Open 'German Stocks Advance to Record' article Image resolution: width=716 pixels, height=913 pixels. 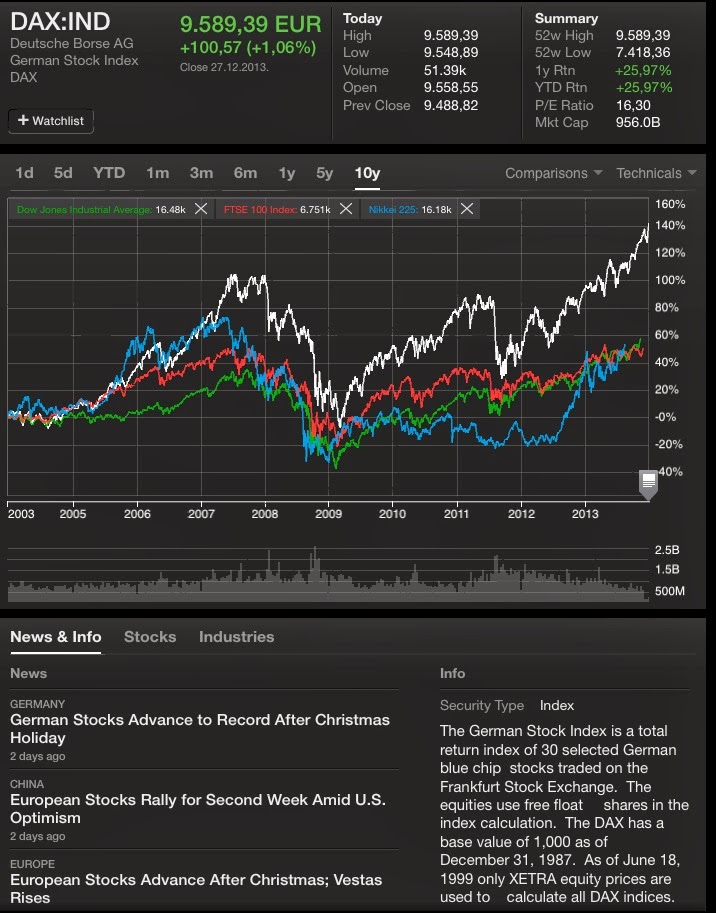[200, 728]
